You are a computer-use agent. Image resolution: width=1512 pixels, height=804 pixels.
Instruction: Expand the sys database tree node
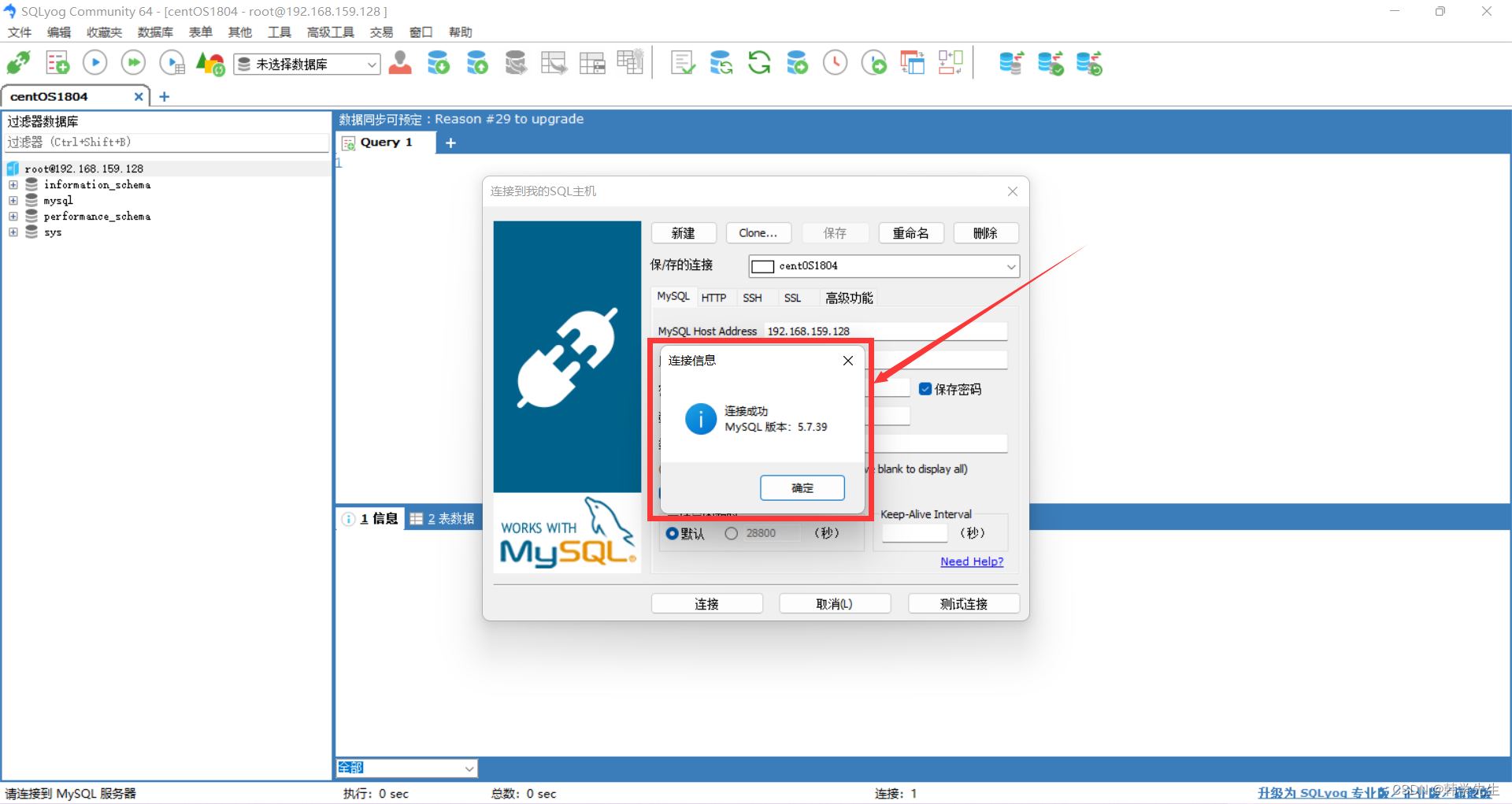pyautogui.click(x=13, y=232)
